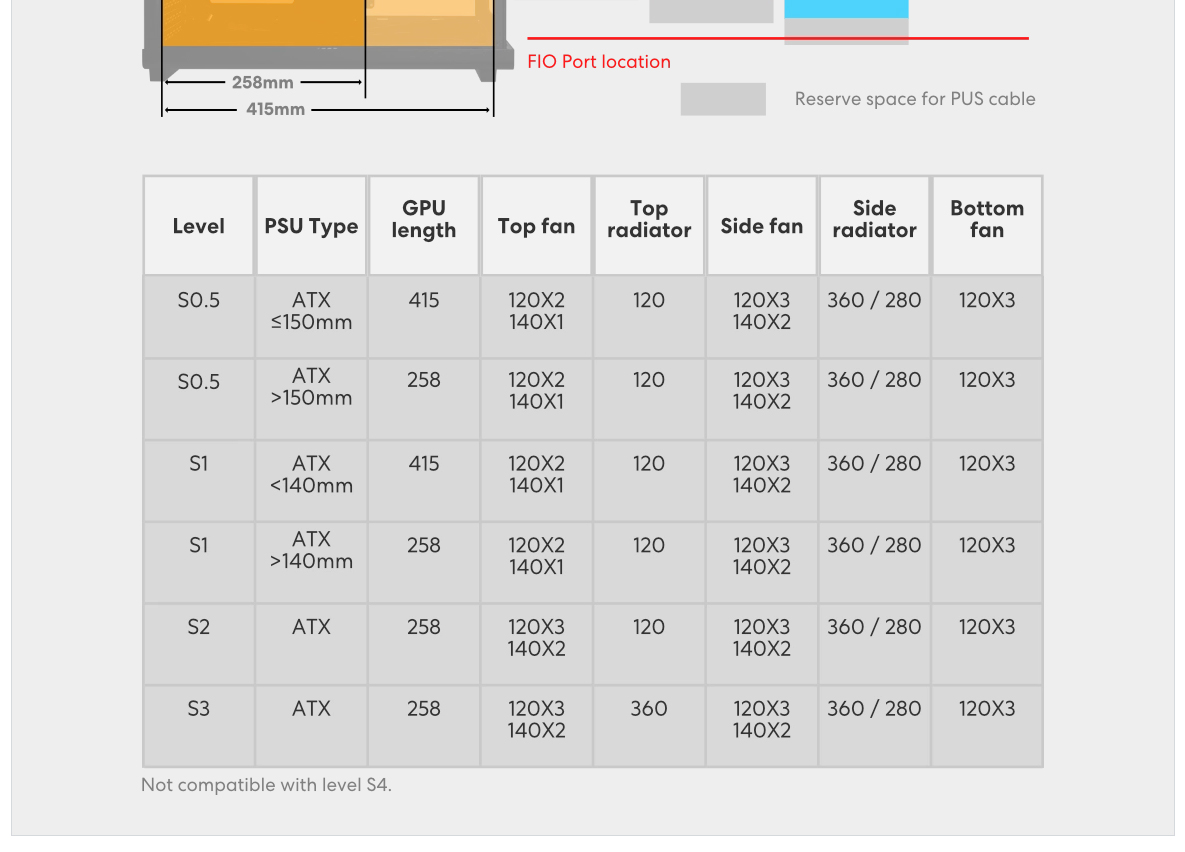Click the "415mm" dimension label in the diagram
This screenshot has height=852, width=1185.
275,109
